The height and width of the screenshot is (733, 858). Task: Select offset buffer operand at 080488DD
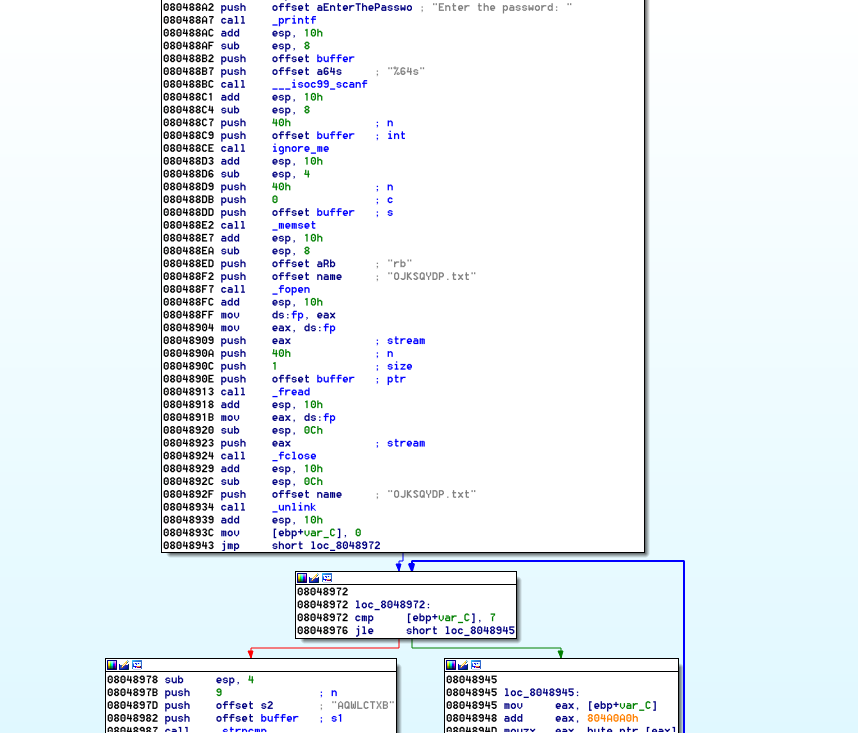tap(313, 212)
